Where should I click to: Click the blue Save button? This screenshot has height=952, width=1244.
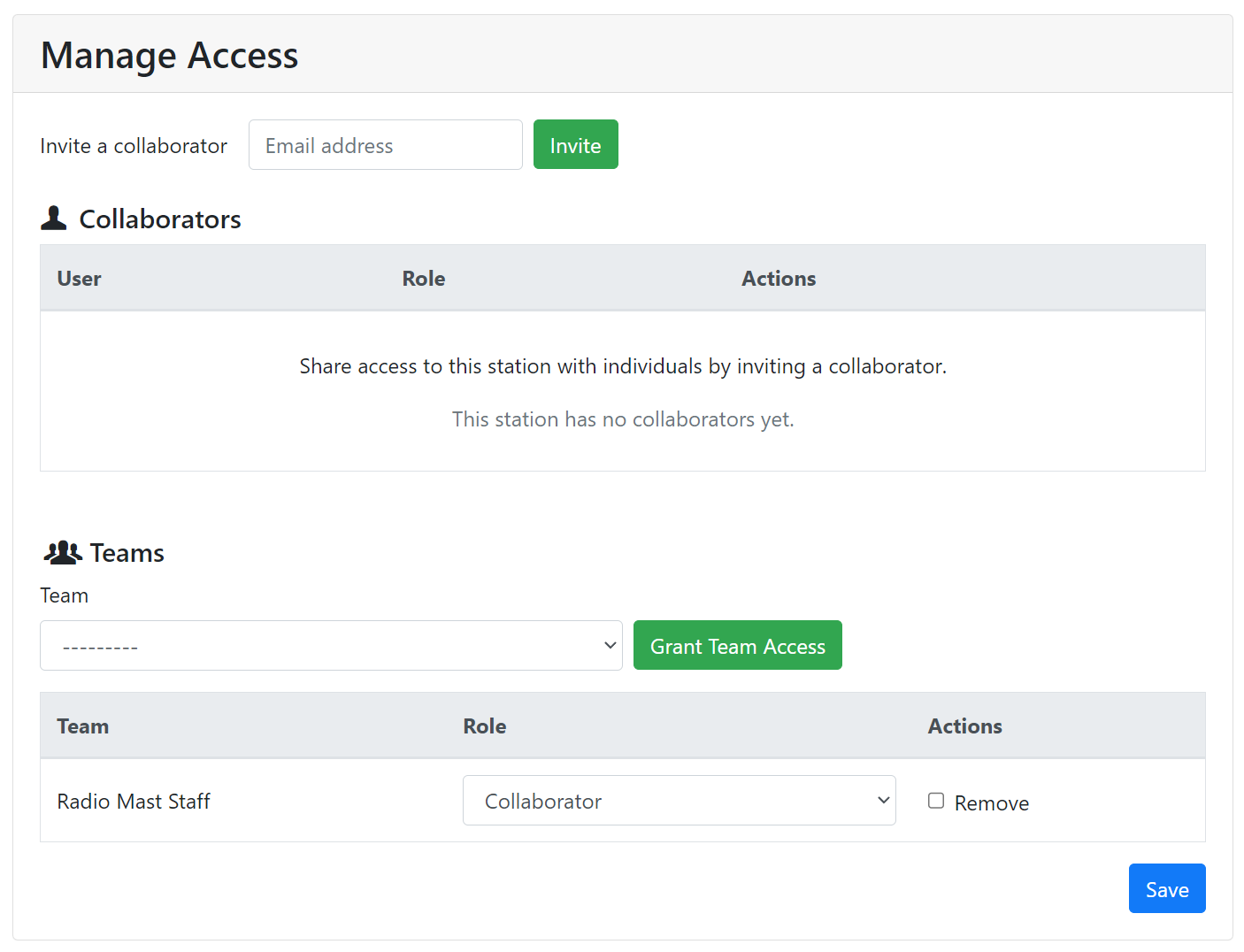pyautogui.click(x=1166, y=888)
